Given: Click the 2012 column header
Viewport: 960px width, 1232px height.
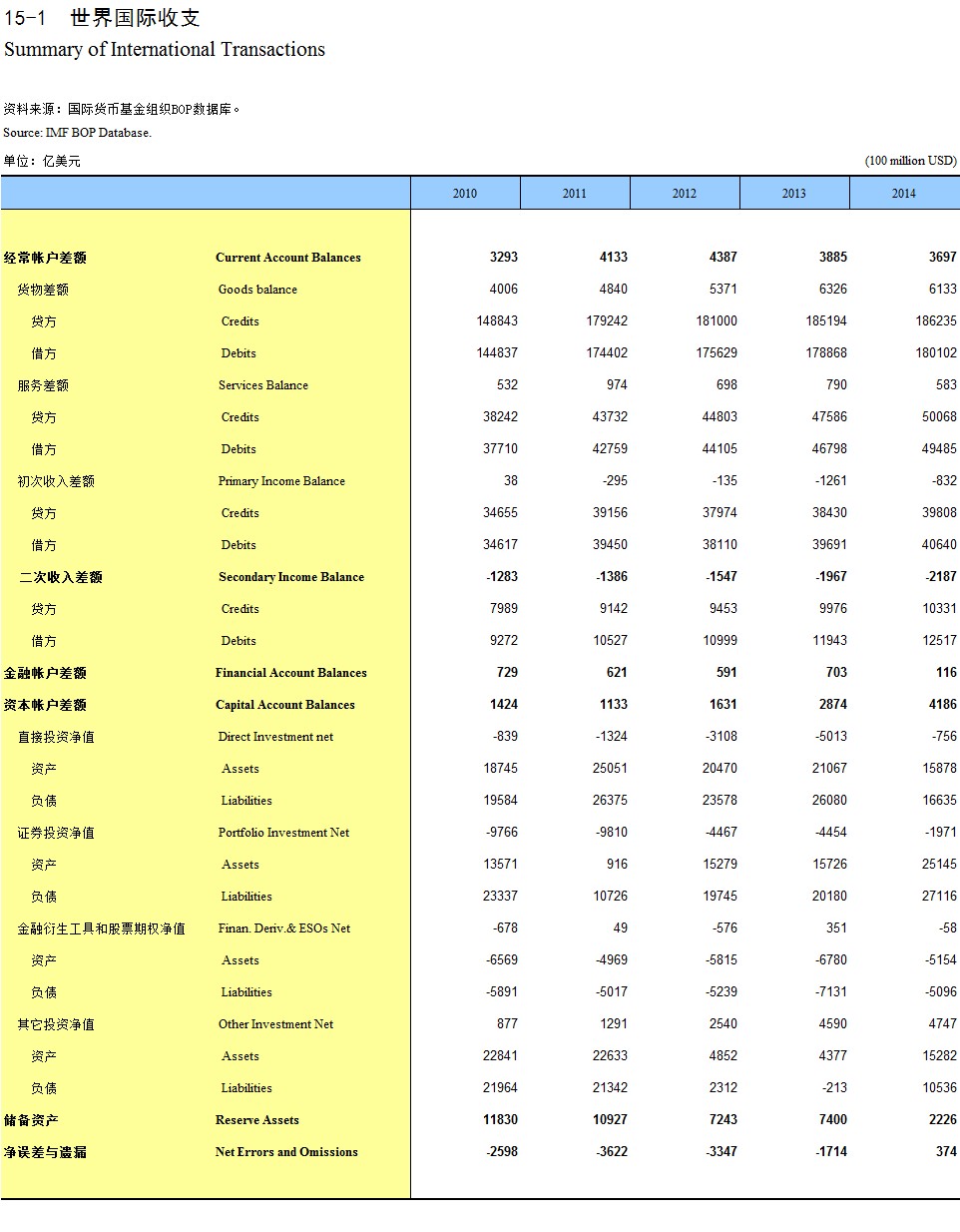Looking at the screenshot, I should click(685, 193).
